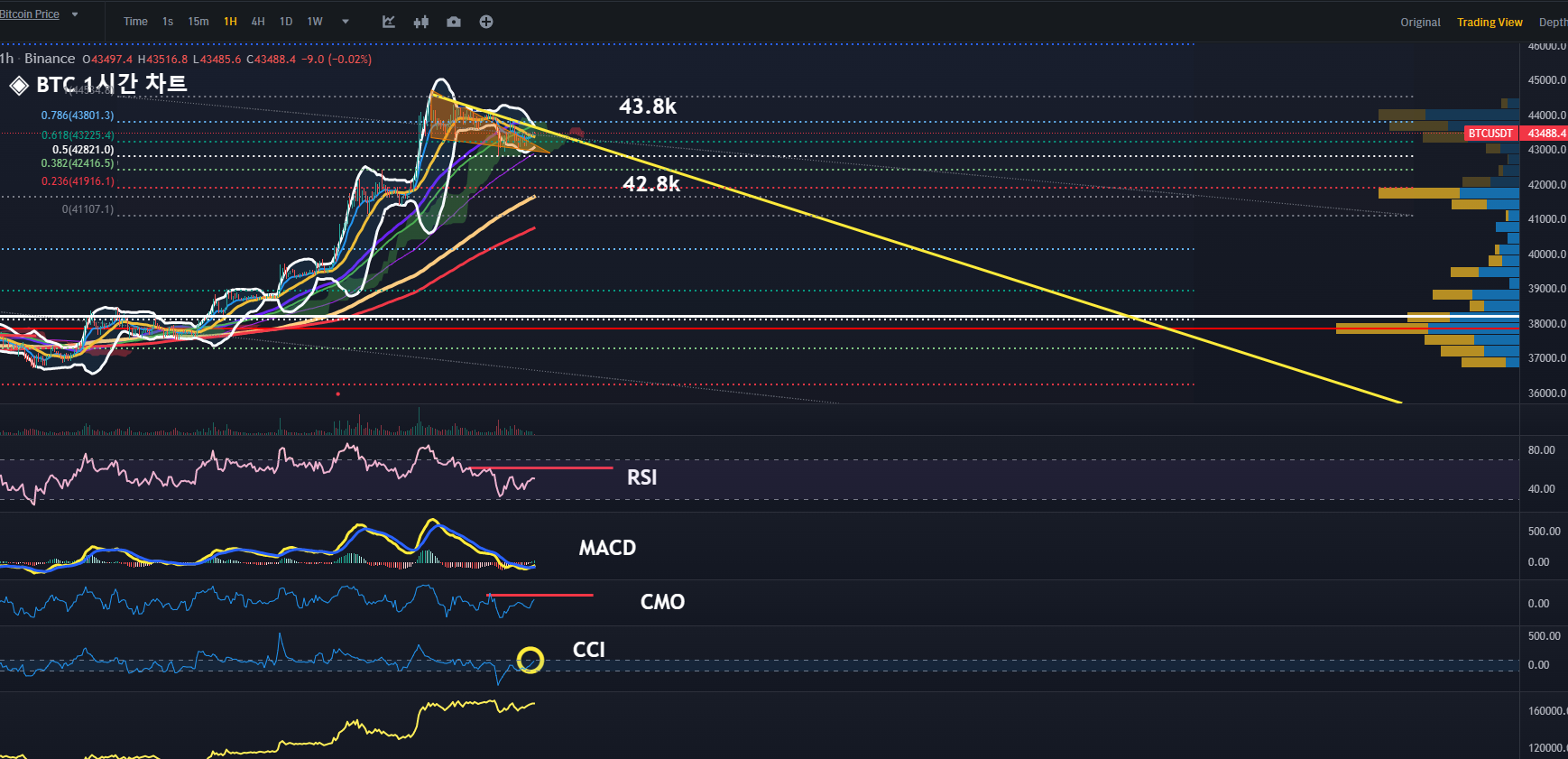Click the diamond icon beside BTC title
This screenshot has width=1568, height=759.
[19, 86]
